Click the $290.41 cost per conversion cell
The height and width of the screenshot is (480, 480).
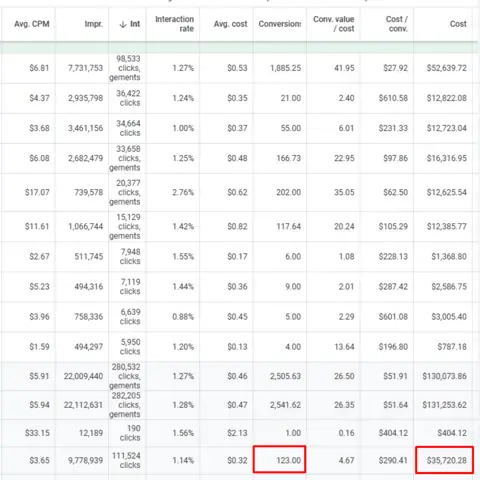tap(393, 460)
